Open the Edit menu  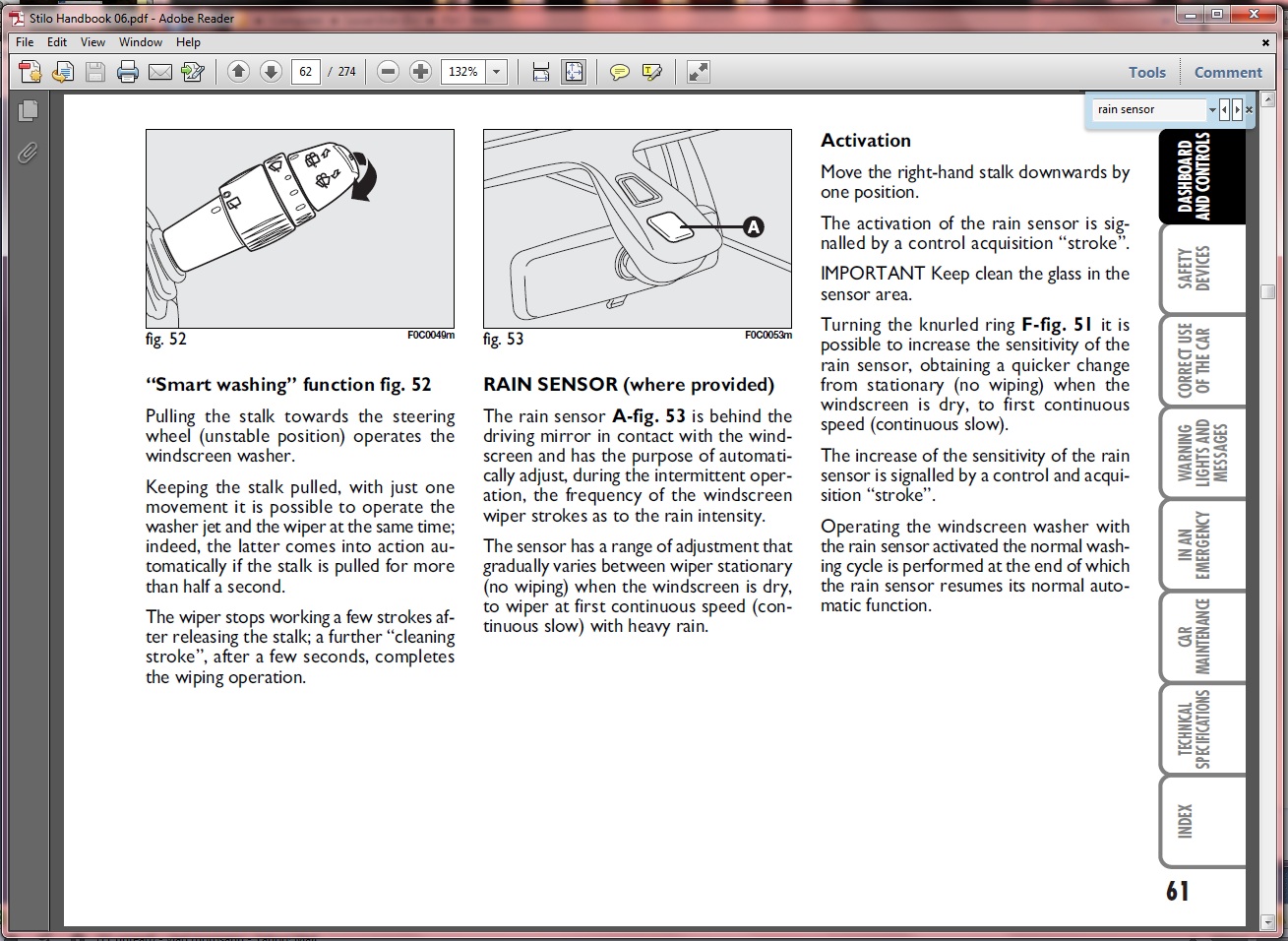57,42
